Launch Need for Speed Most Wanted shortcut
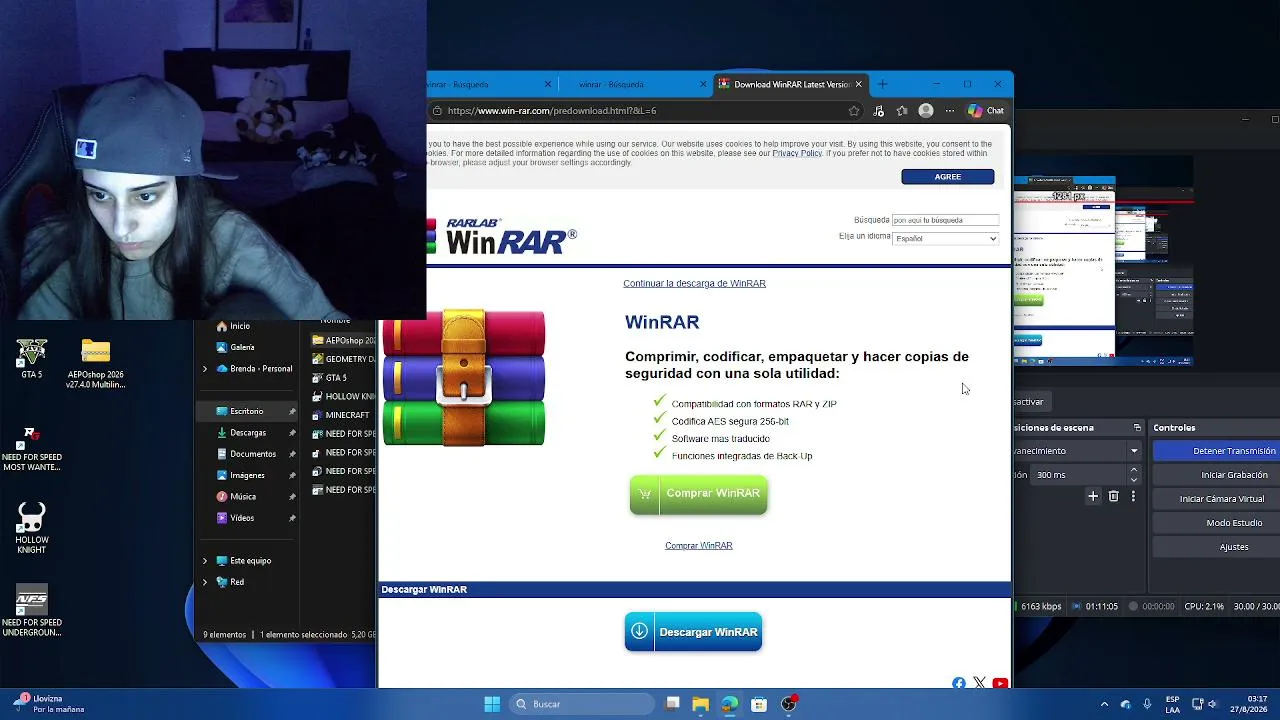Image resolution: width=1280 pixels, height=720 pixels. click(32, 449)
